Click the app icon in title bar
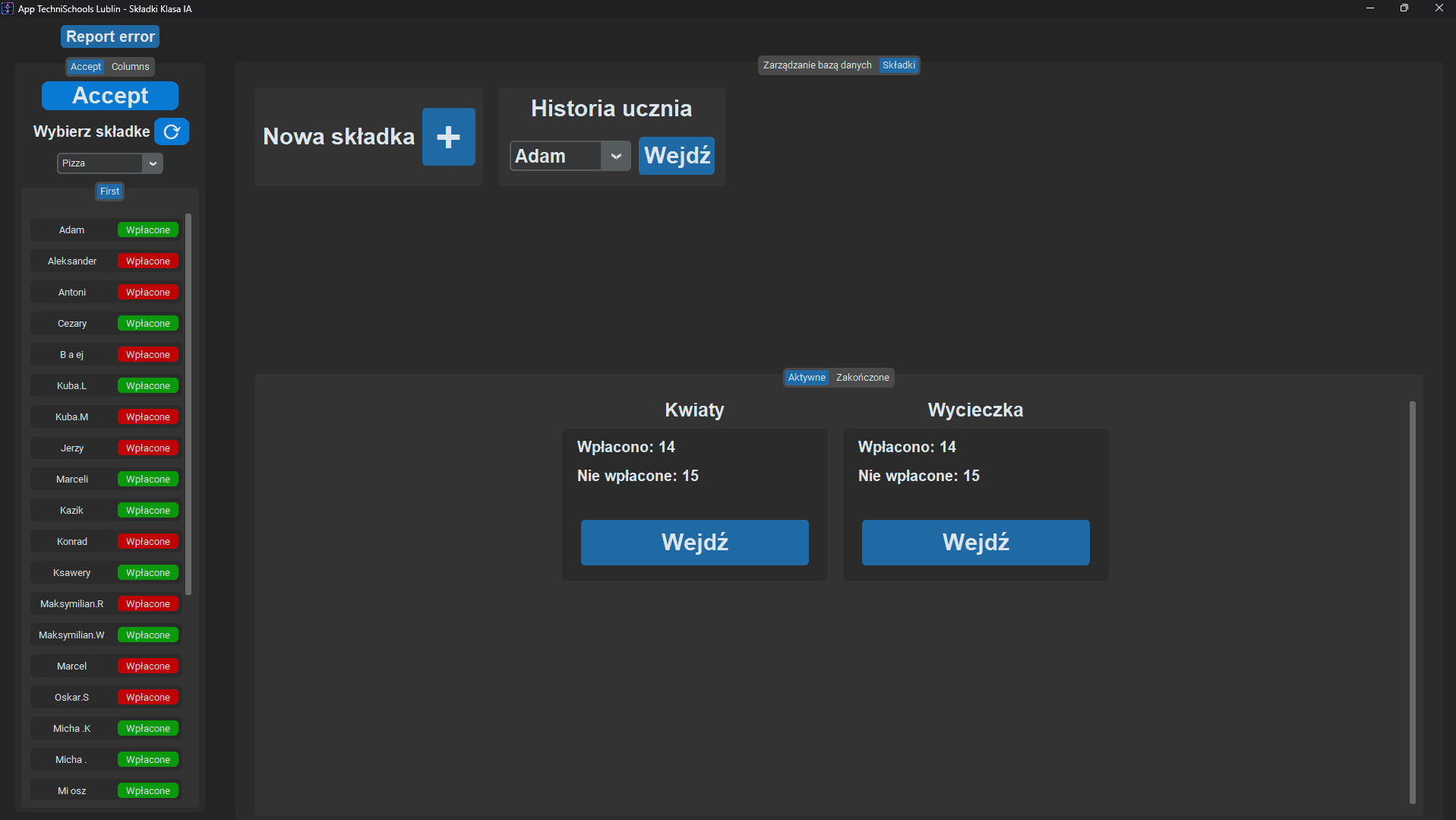 coord(8,8)
